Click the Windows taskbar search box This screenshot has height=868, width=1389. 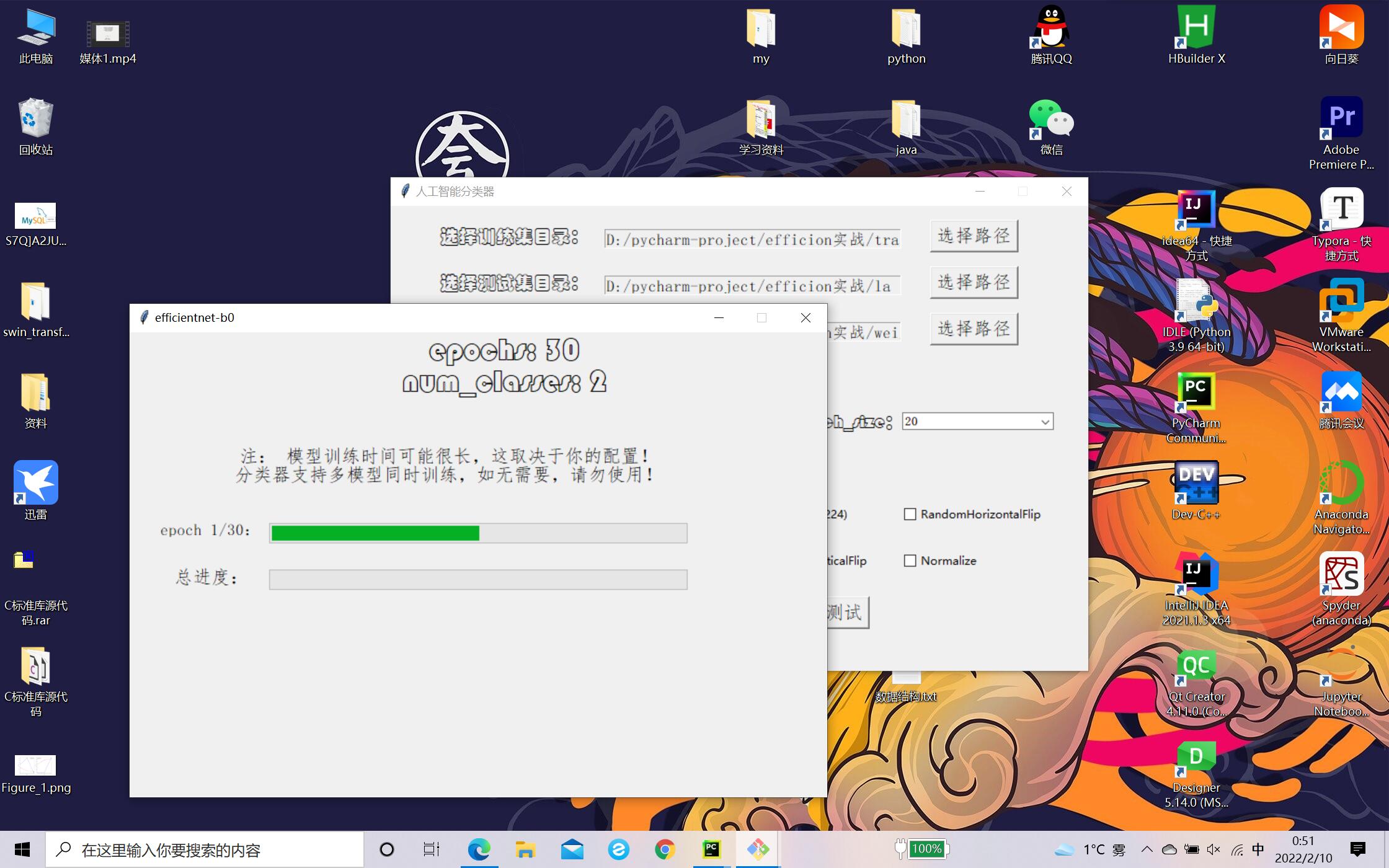[x=205, y=849]
